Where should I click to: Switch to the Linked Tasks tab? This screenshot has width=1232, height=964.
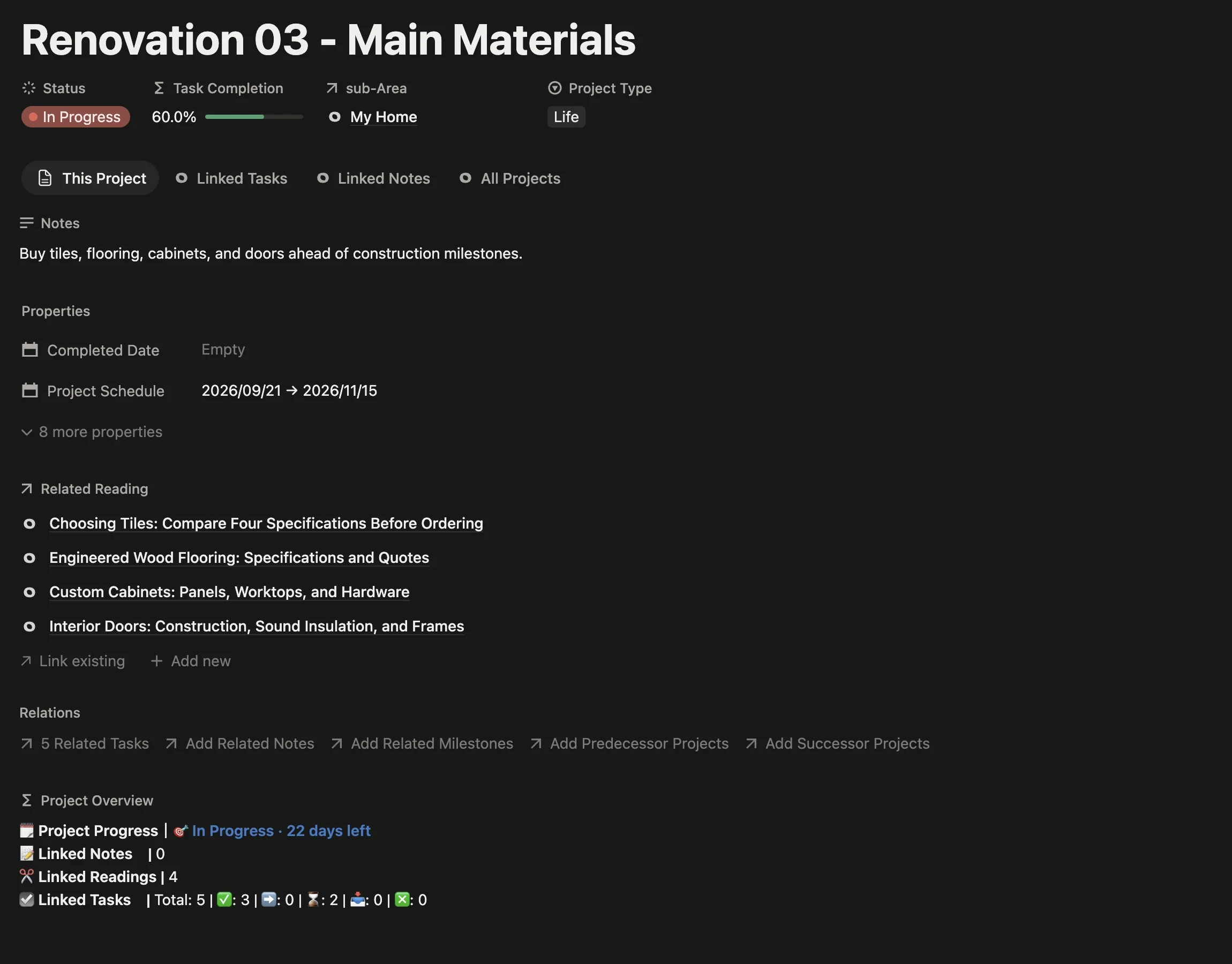[x=231, y=178]
